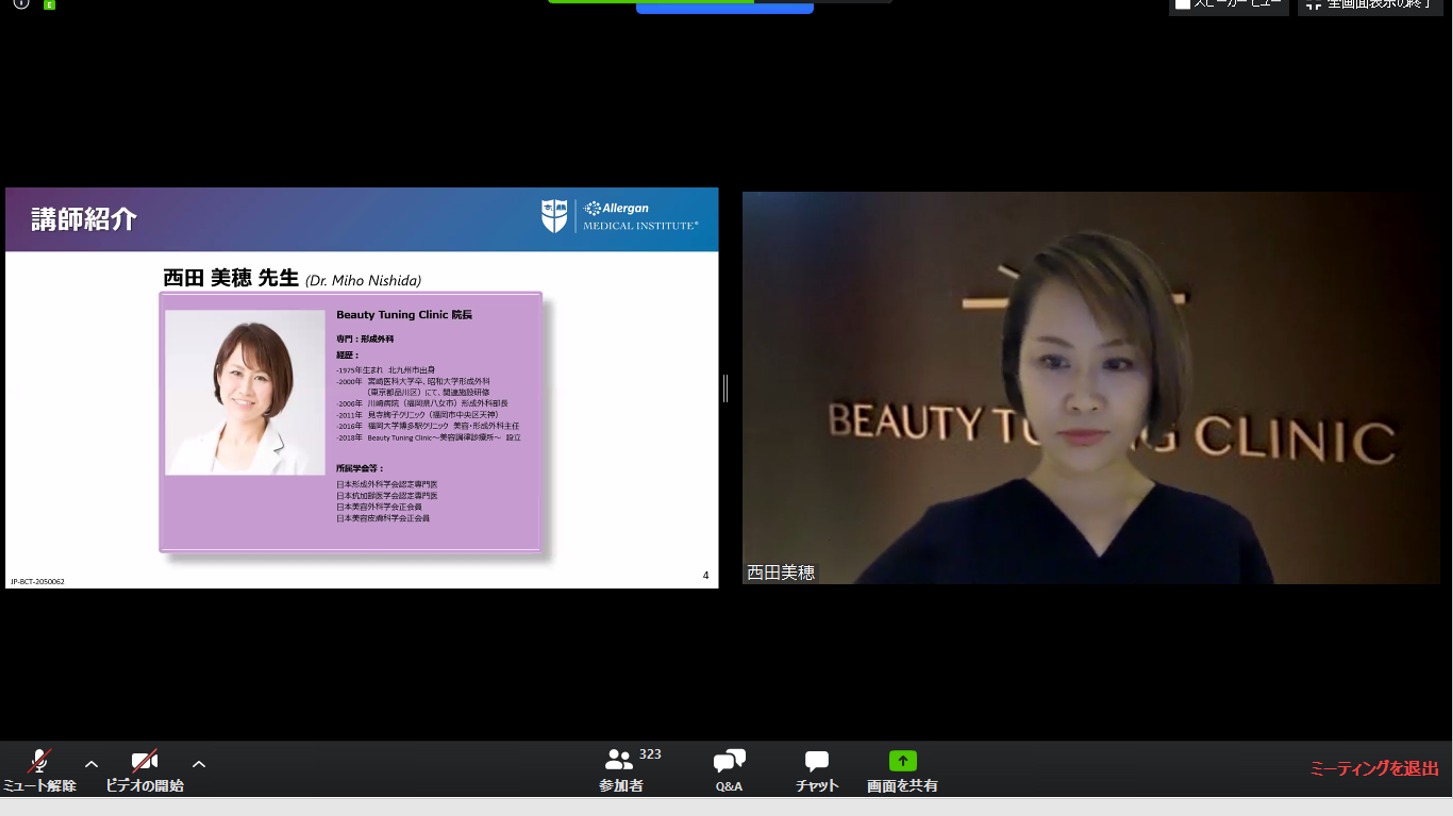Viewport: 1453px width, 816px height.
Task: Click the divider handle between slide and video
Action: (x=725, y=388)
